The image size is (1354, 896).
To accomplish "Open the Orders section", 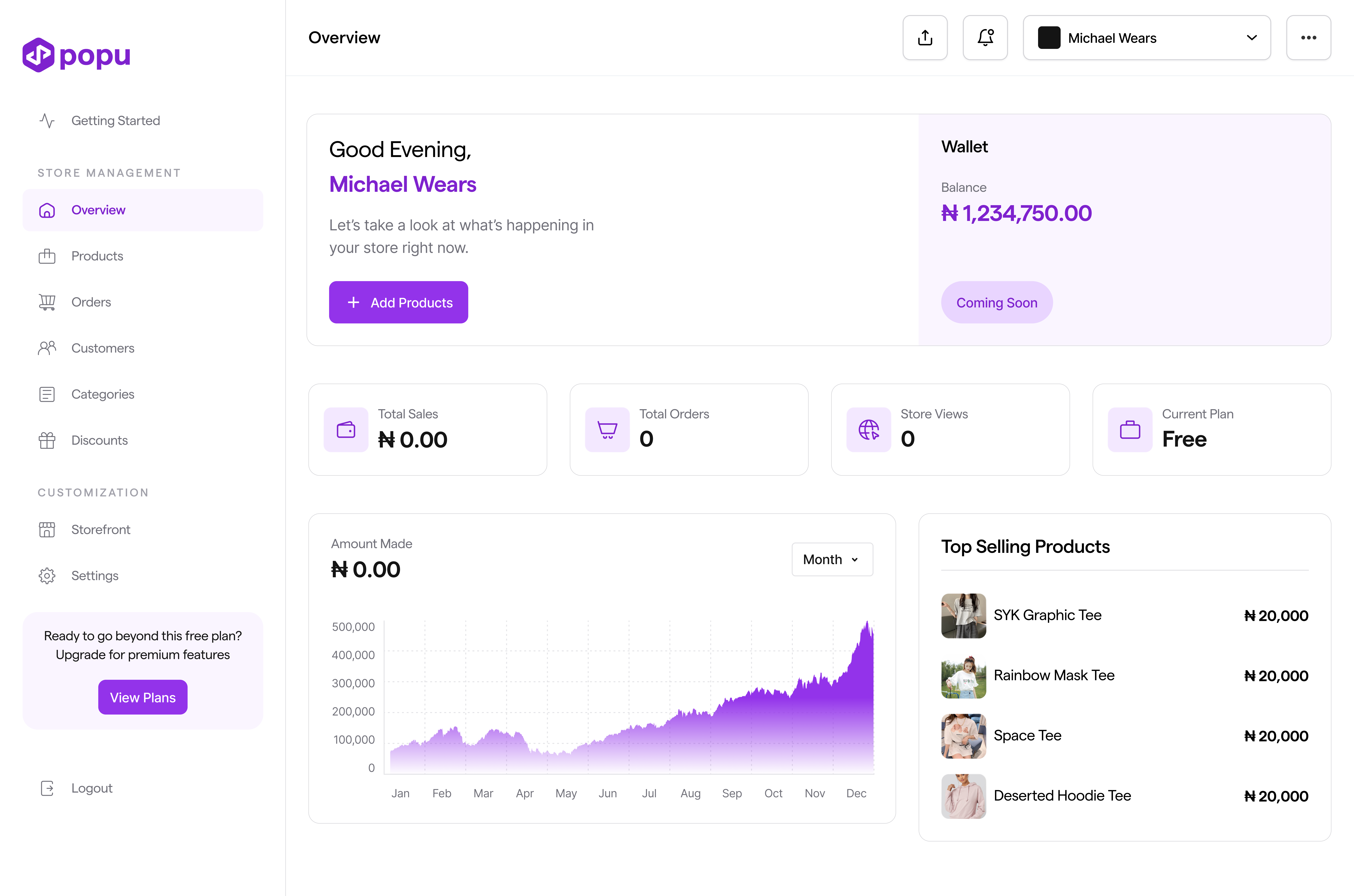I will click(143, 302).
